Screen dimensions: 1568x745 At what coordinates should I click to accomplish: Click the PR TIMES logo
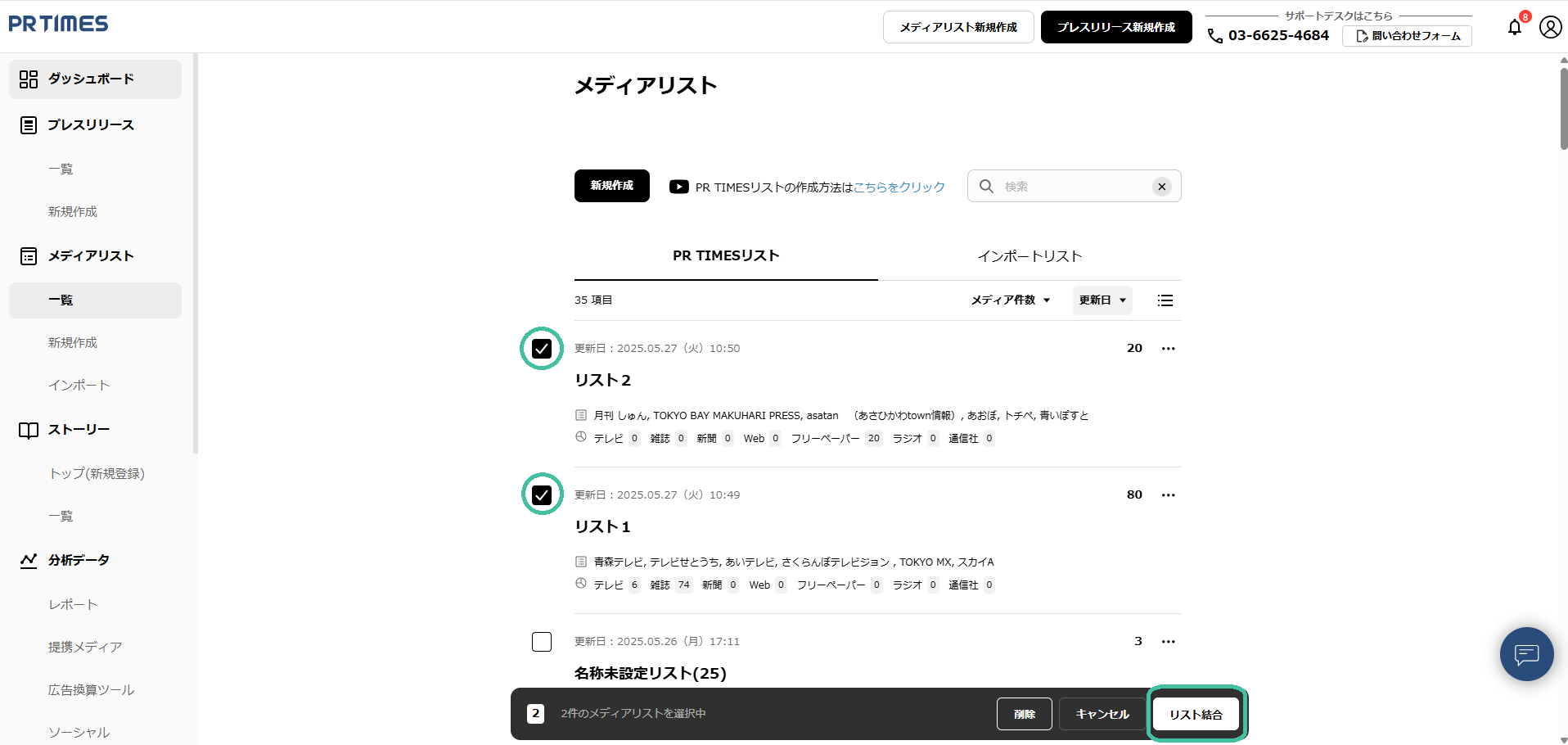point(58,24)
